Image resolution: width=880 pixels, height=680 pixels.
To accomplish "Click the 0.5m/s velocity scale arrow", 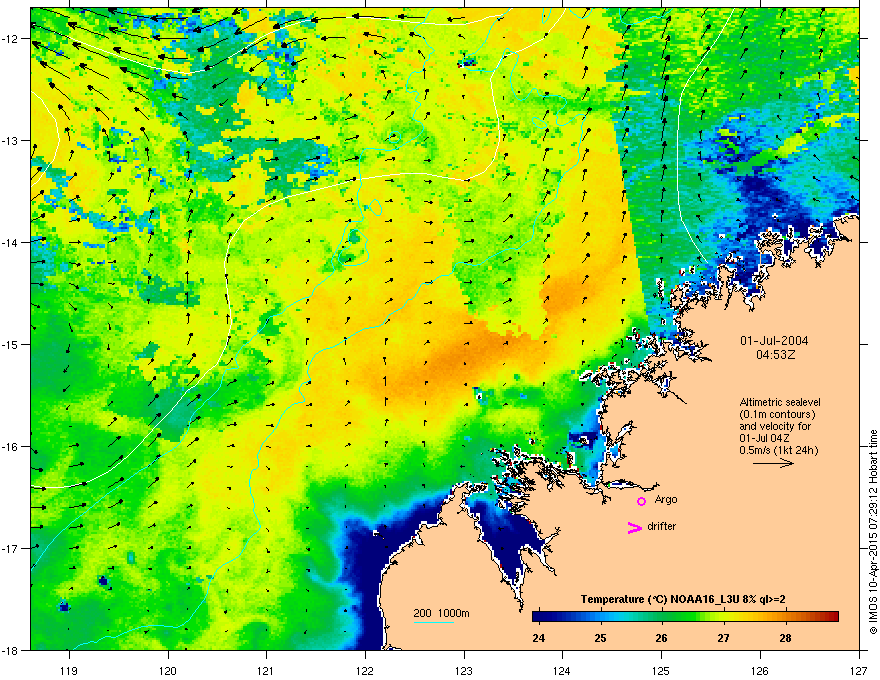I will (x=773, y=463).
